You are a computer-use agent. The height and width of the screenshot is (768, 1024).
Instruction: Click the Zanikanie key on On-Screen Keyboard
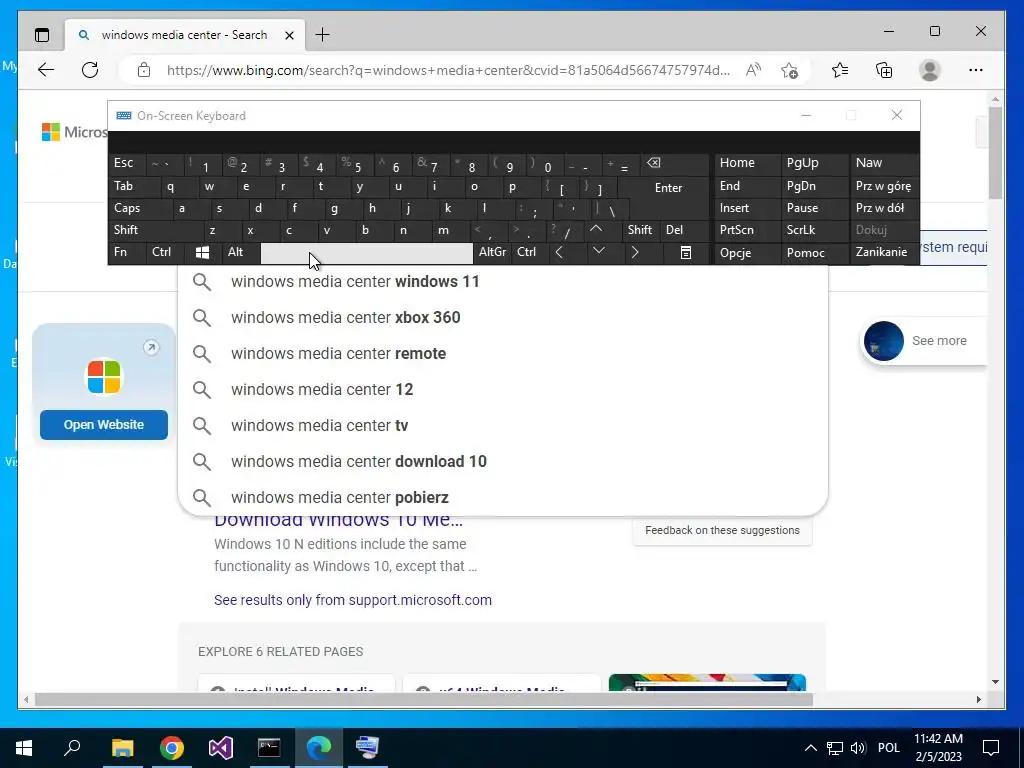pos(883,252)
